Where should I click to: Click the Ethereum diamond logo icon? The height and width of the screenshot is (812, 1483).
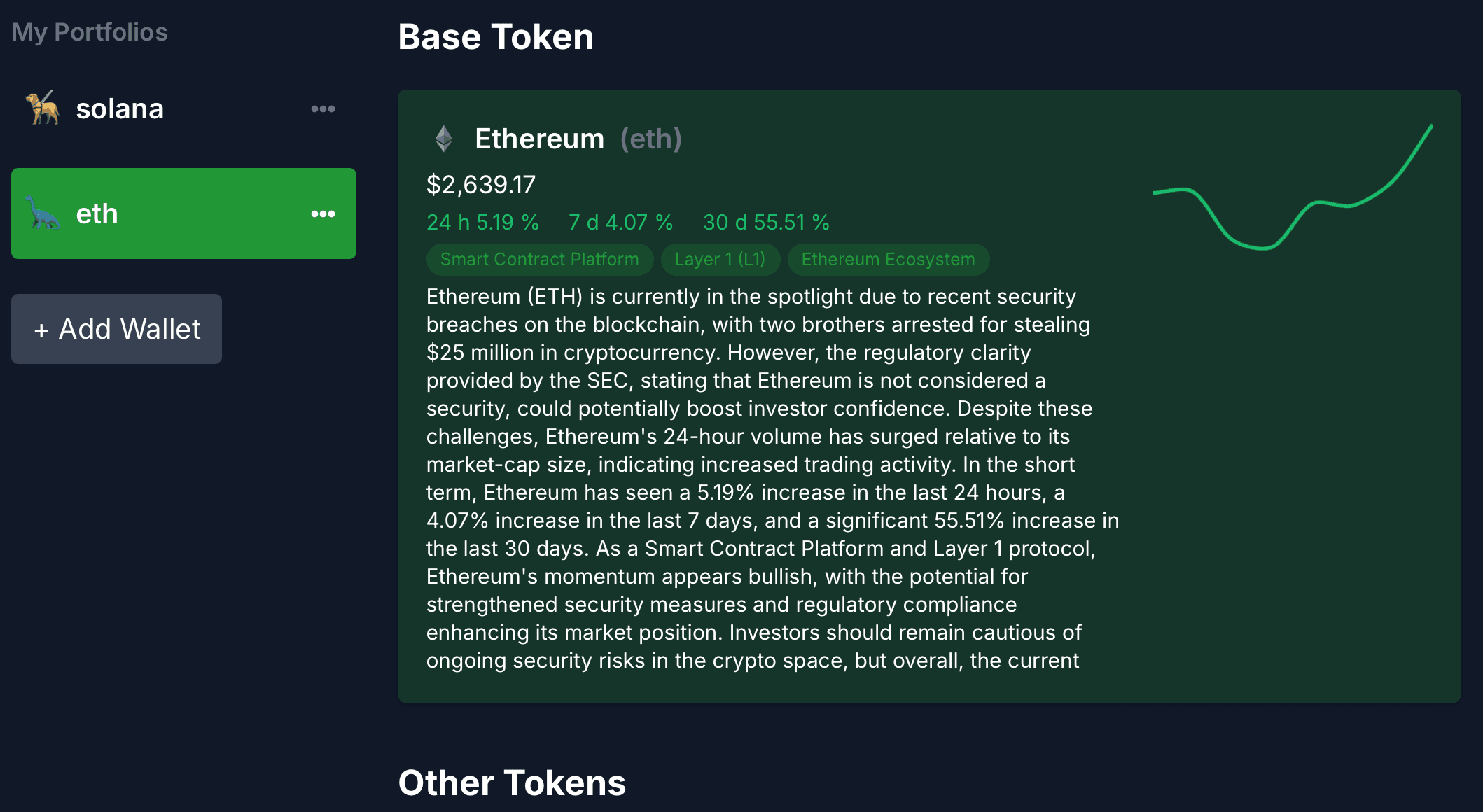[444, 139]
